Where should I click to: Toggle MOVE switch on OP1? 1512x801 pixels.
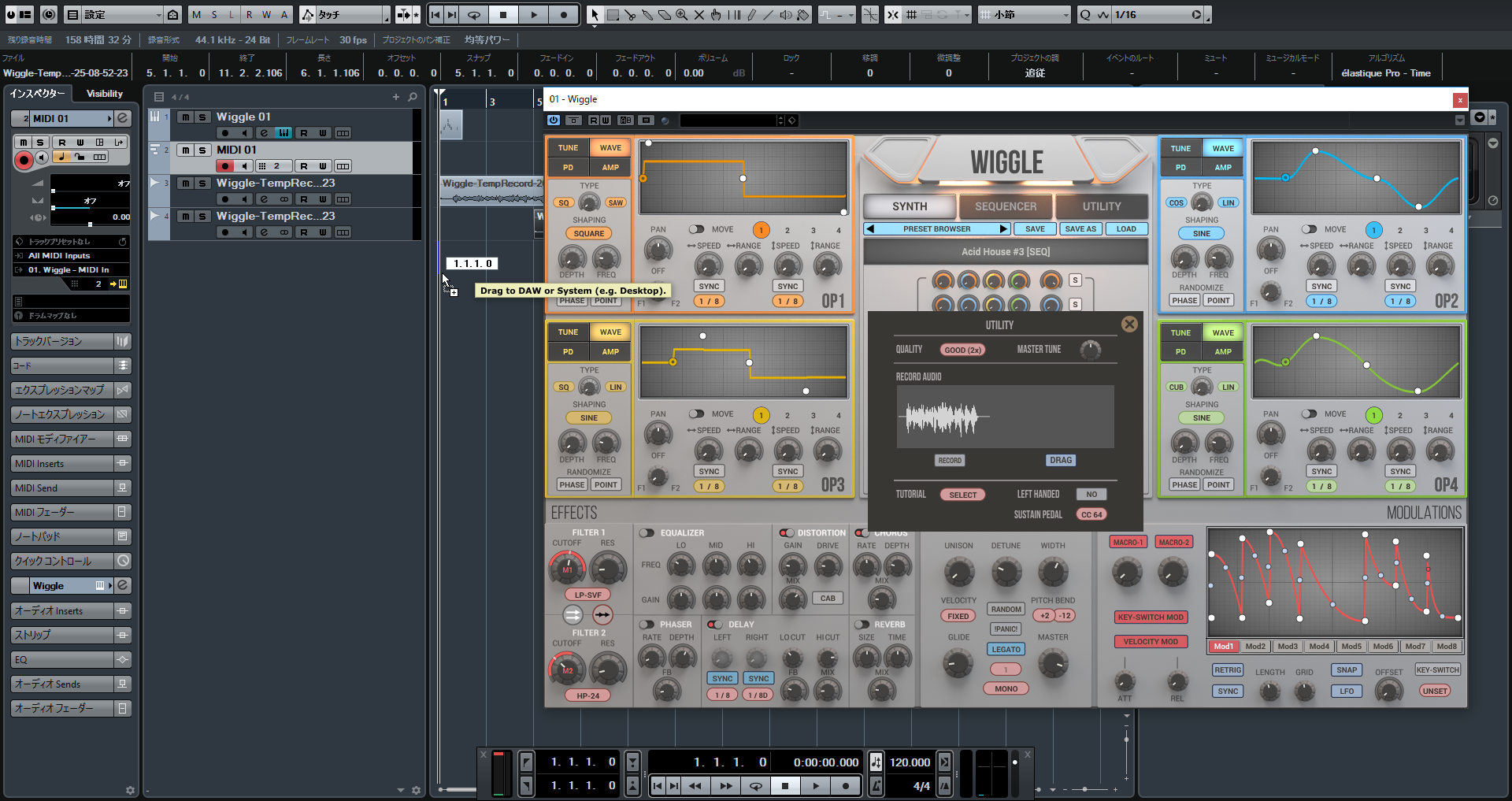(696, 229)
